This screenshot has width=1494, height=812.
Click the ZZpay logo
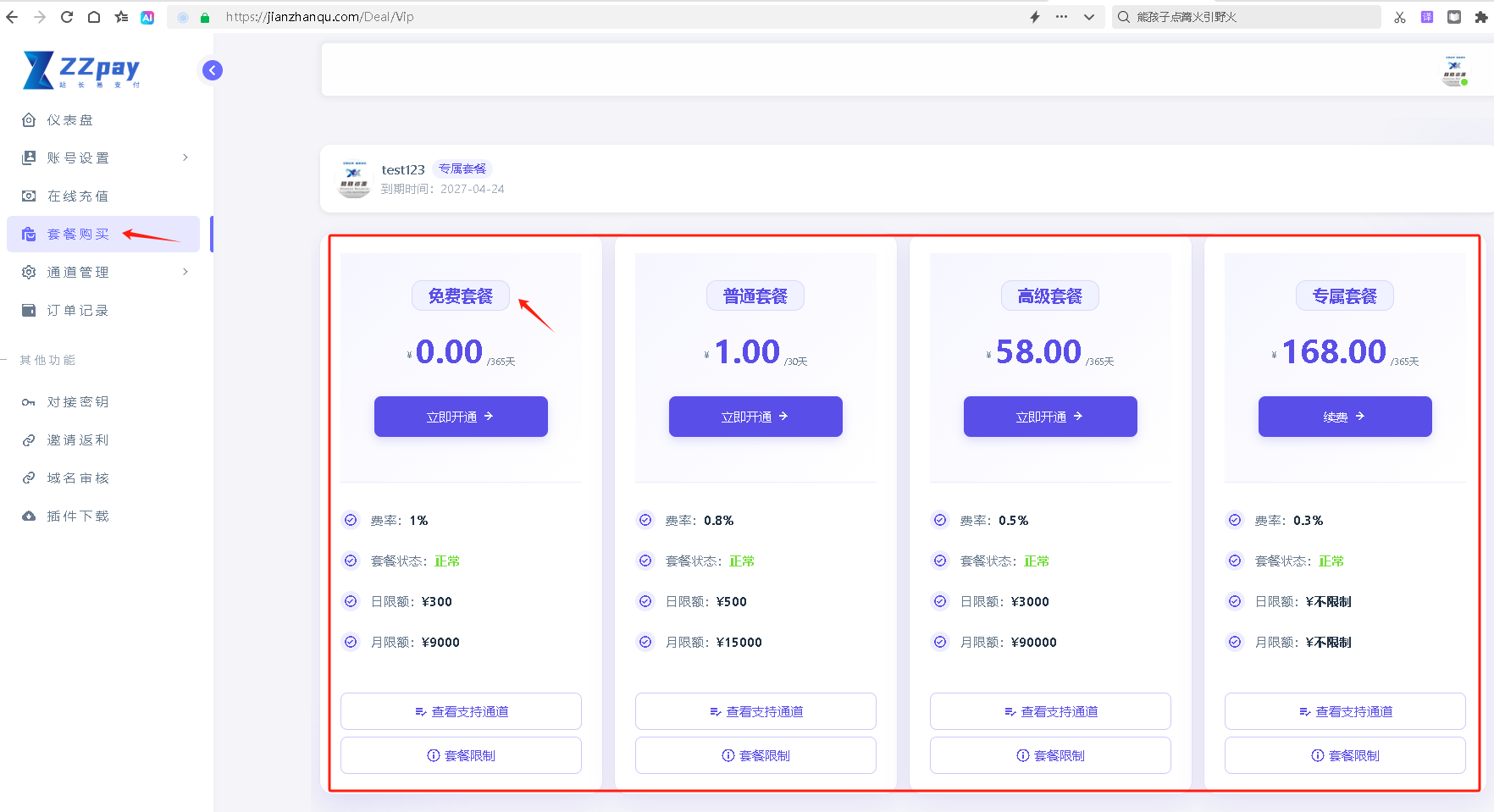pos(81,69)
